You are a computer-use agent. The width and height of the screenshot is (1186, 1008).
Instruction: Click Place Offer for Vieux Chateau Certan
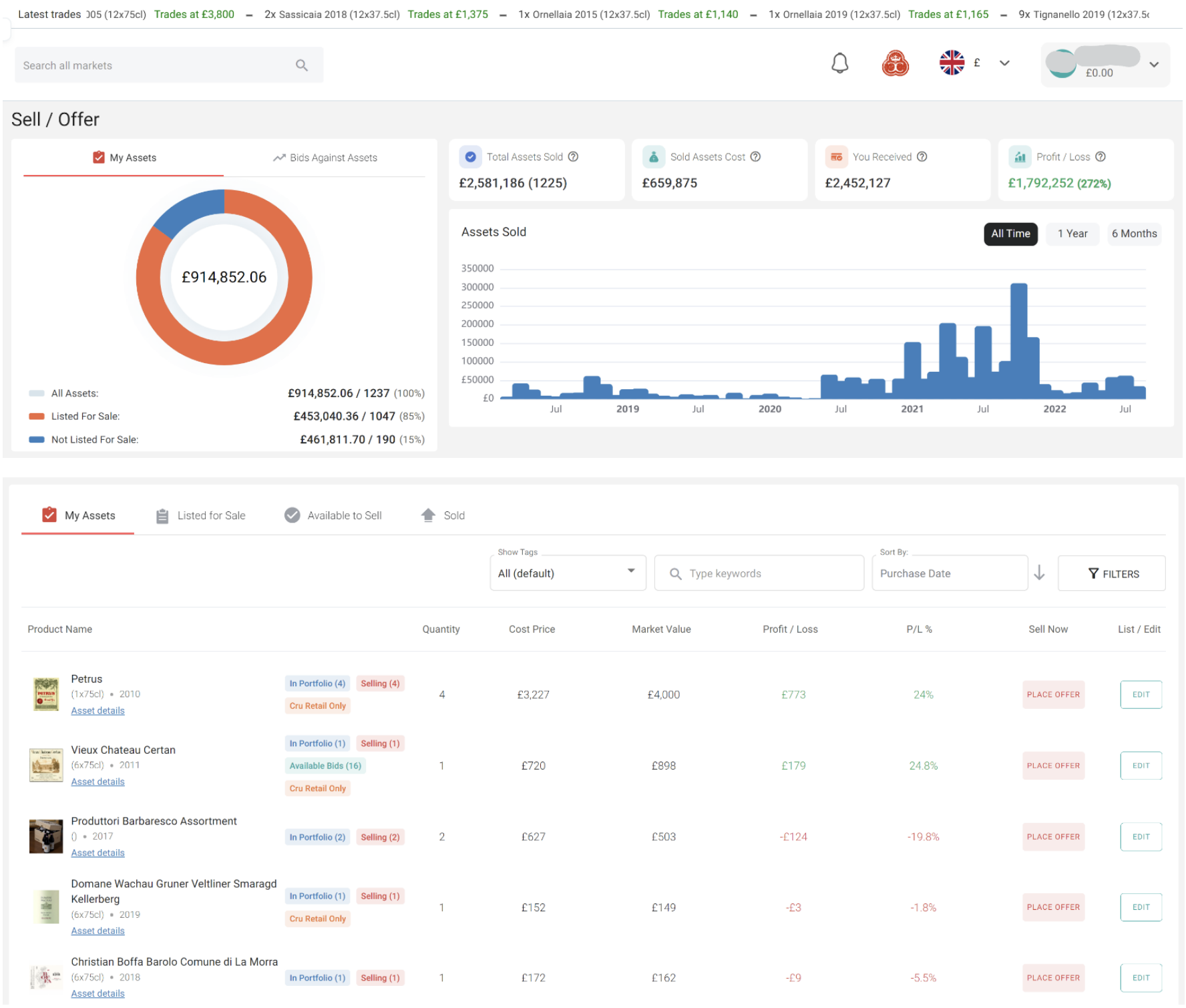pos(1053,766)
